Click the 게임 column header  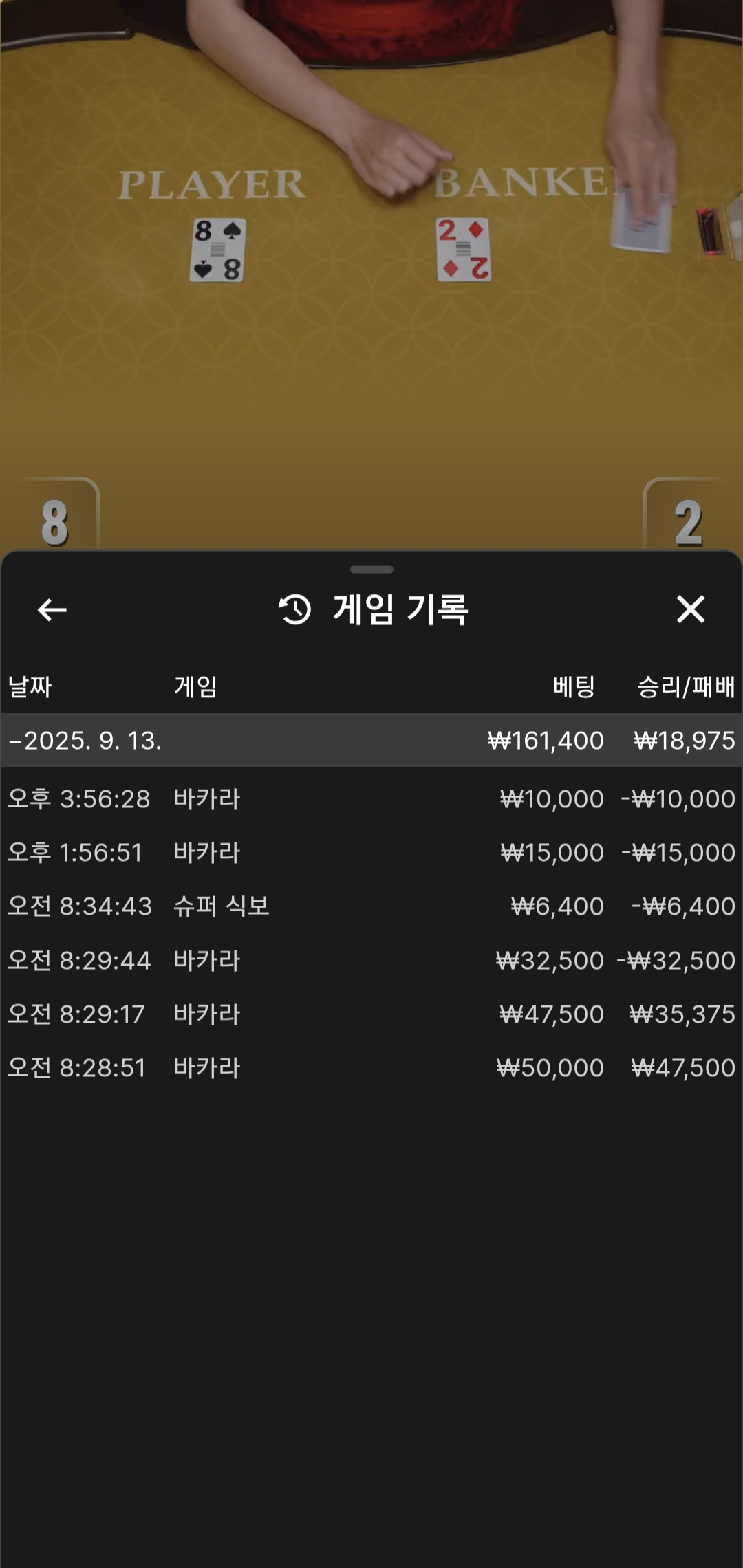196,686
